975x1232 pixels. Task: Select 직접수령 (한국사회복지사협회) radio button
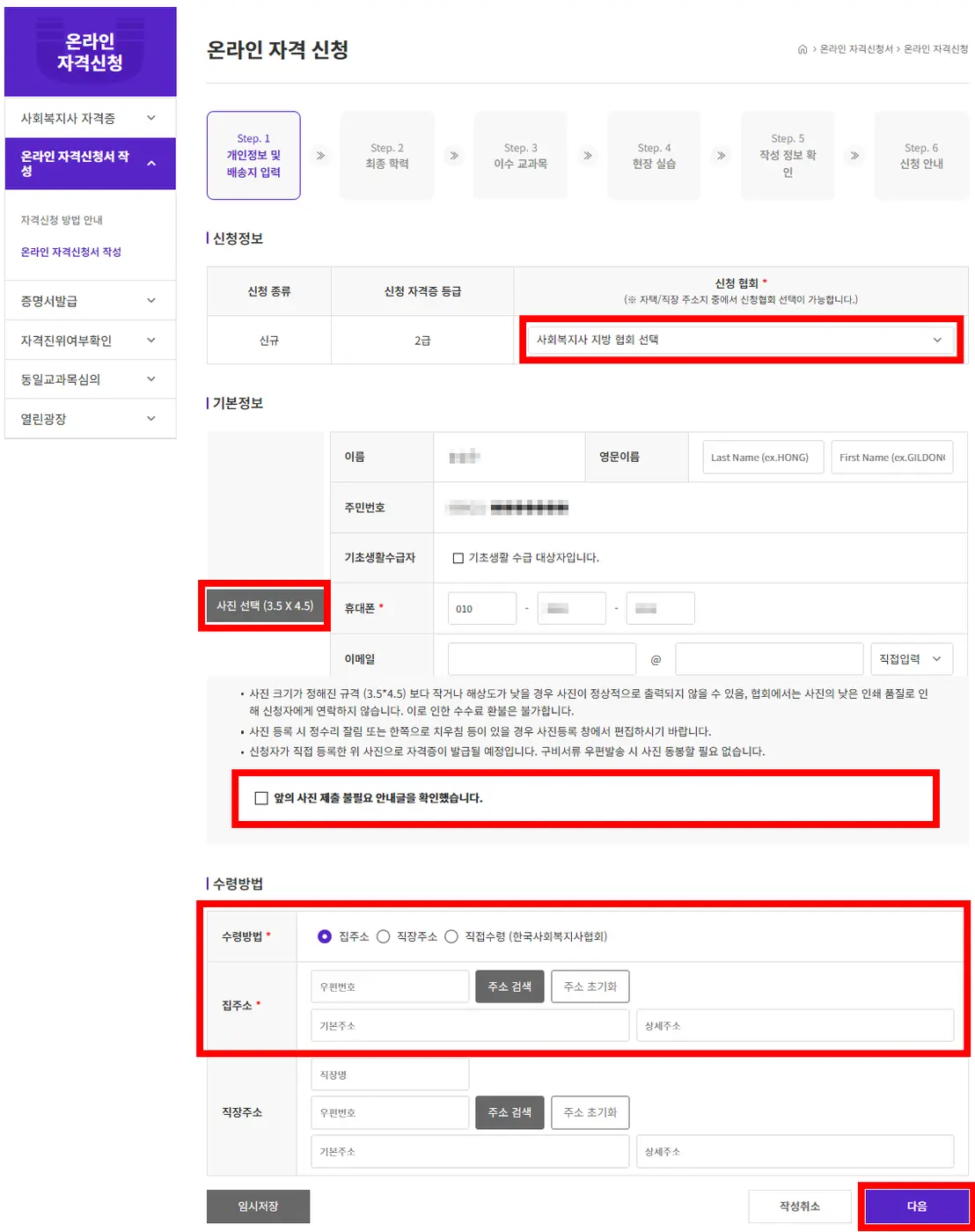click(451, 936)
